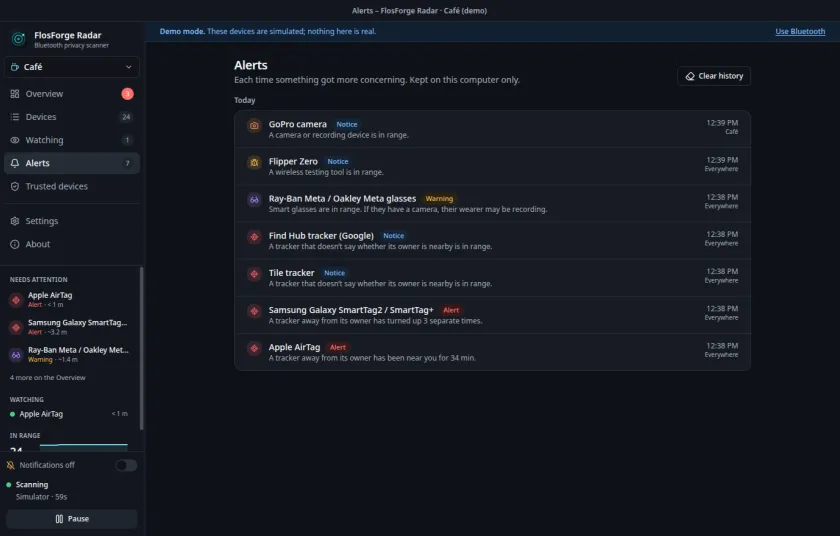The width and height of the screenshot is (840, 536).
Task: Click the tracker icon on the Tile tracker alert
Action: [x=254, y=274]
